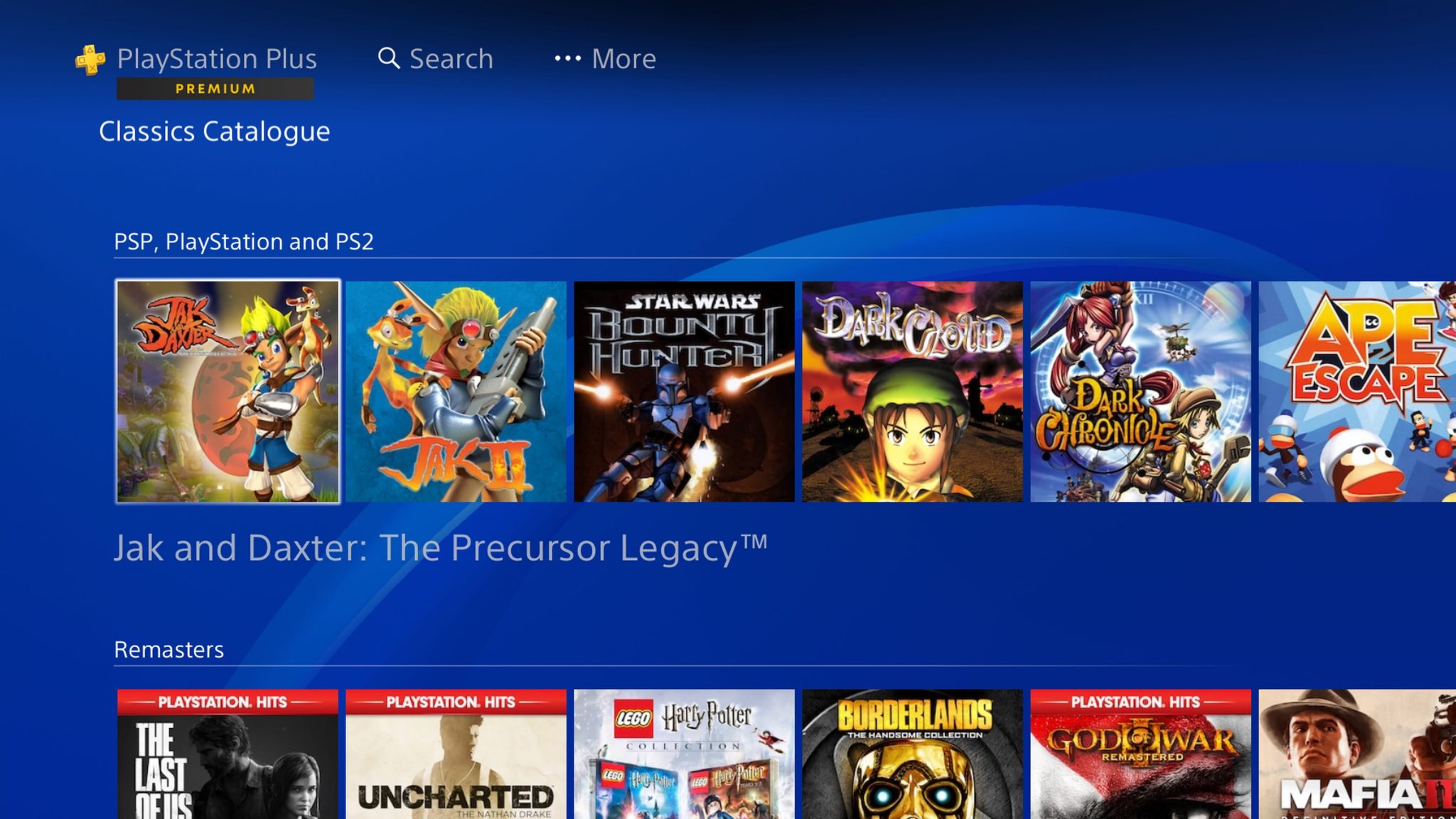Viewport: 1456px width, 819px height.
Task: Select the Dark Cloud game cover
Action: click(x=912, y=392)
